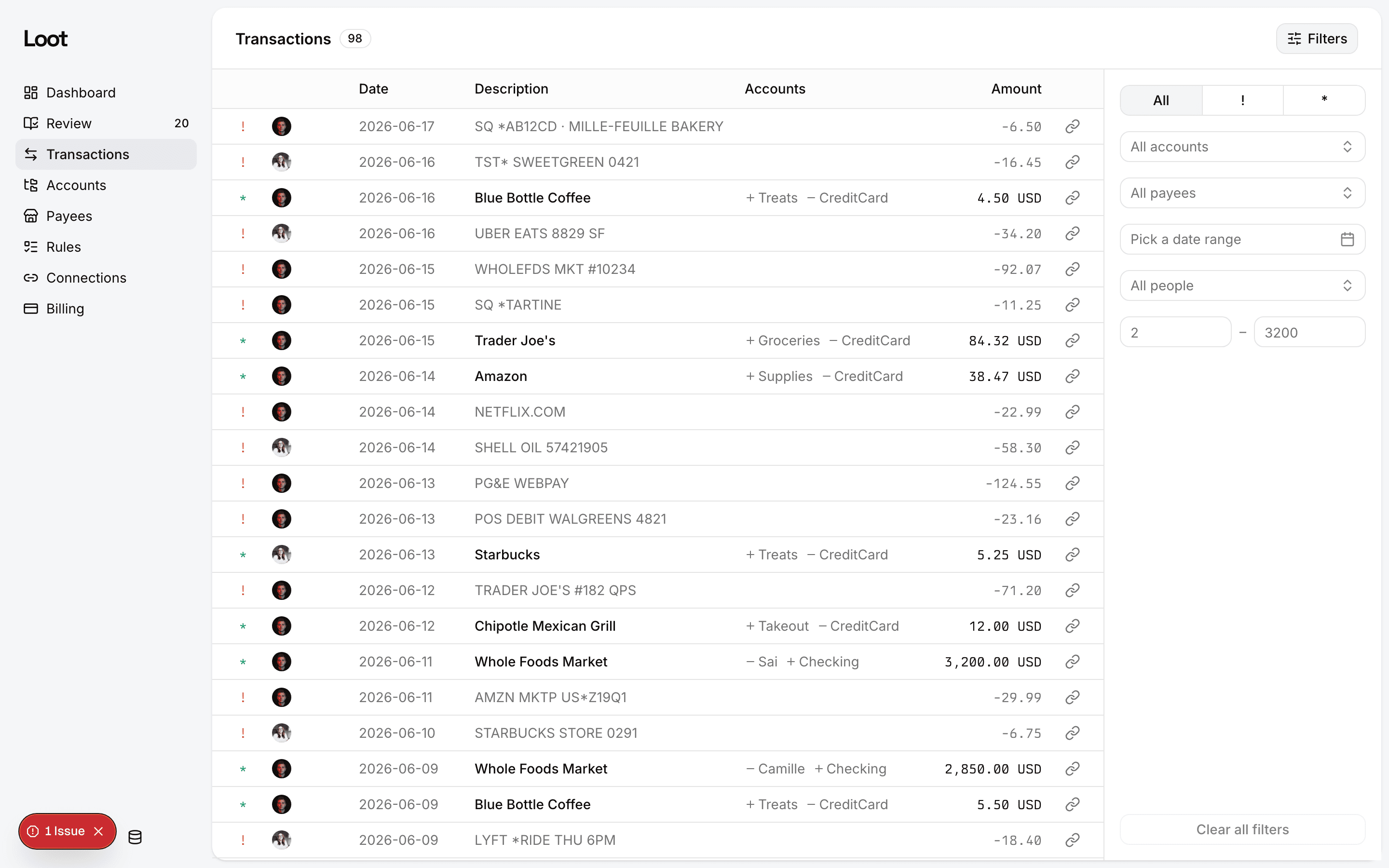The image size is (1389, 868).
Task: Click Clear all filters
Action: [x=1243, y=829]
